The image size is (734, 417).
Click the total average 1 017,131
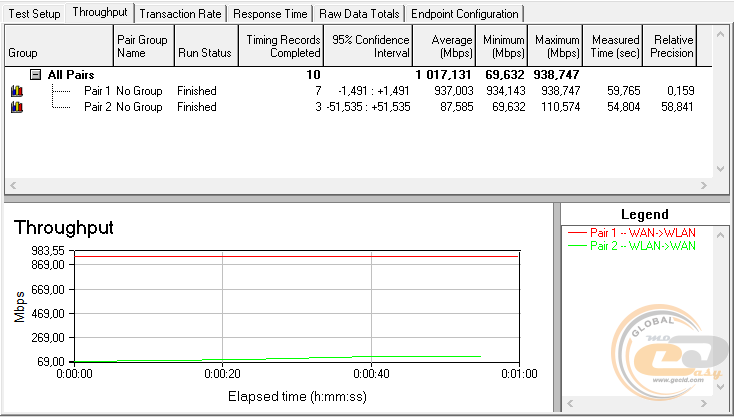[444, 75]
